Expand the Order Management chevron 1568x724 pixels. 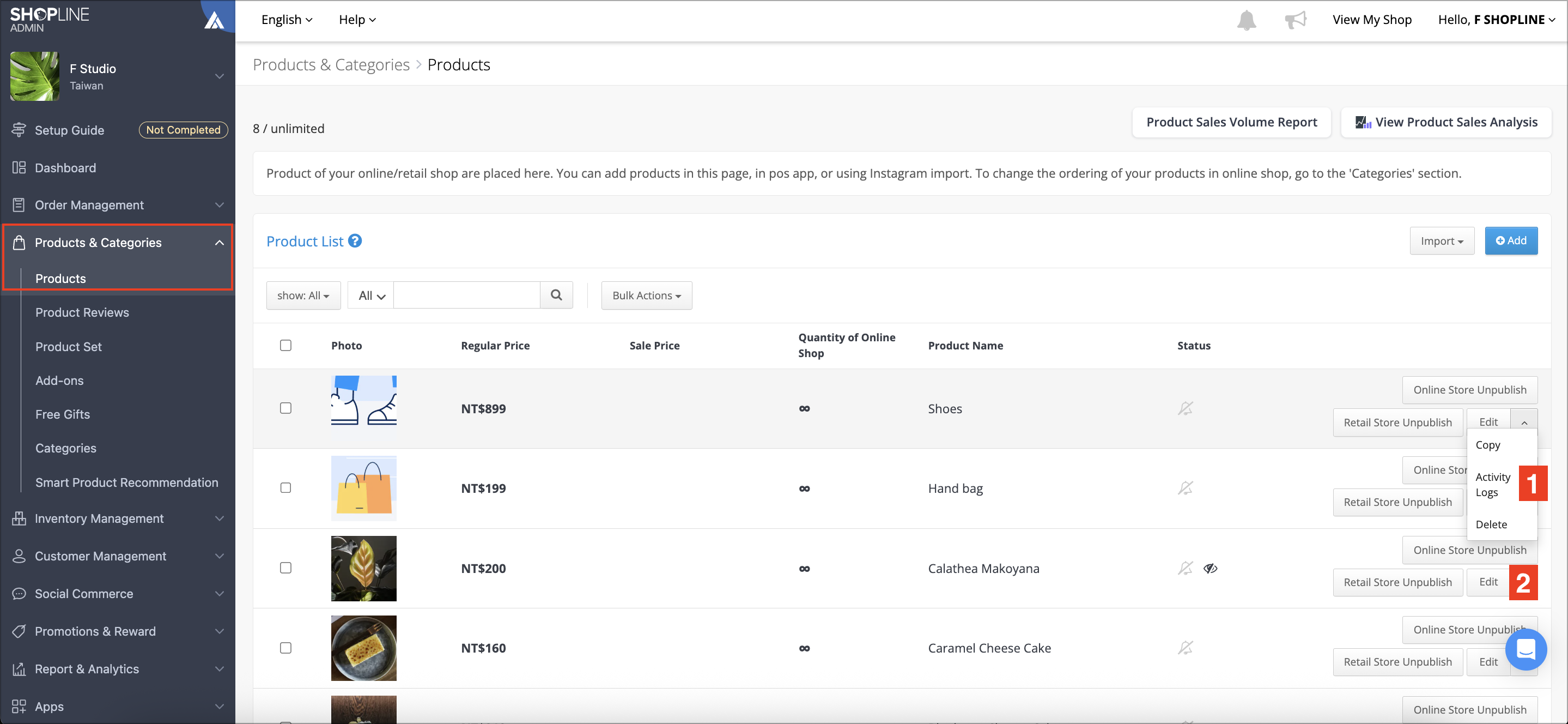pos(220,205)
